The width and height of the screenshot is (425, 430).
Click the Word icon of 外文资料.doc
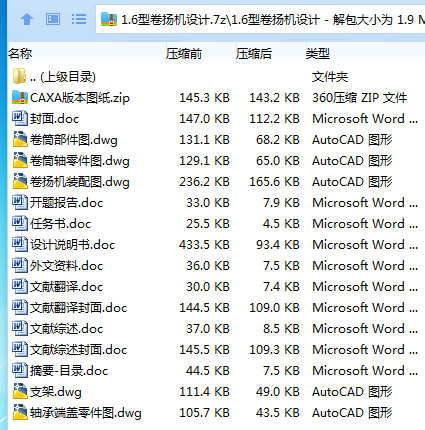20,265
